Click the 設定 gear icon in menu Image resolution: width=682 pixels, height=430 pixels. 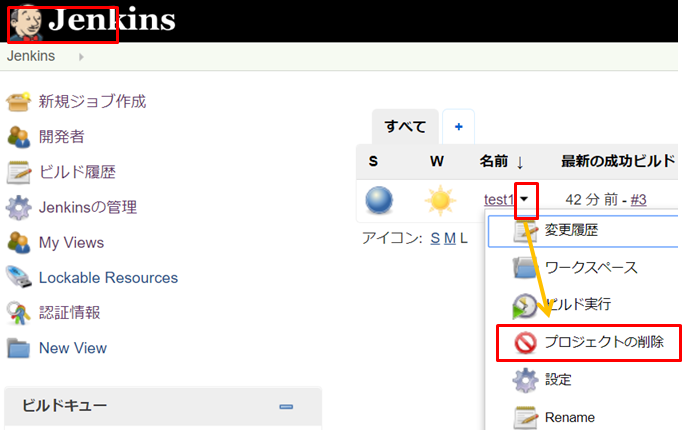[525, 380]
